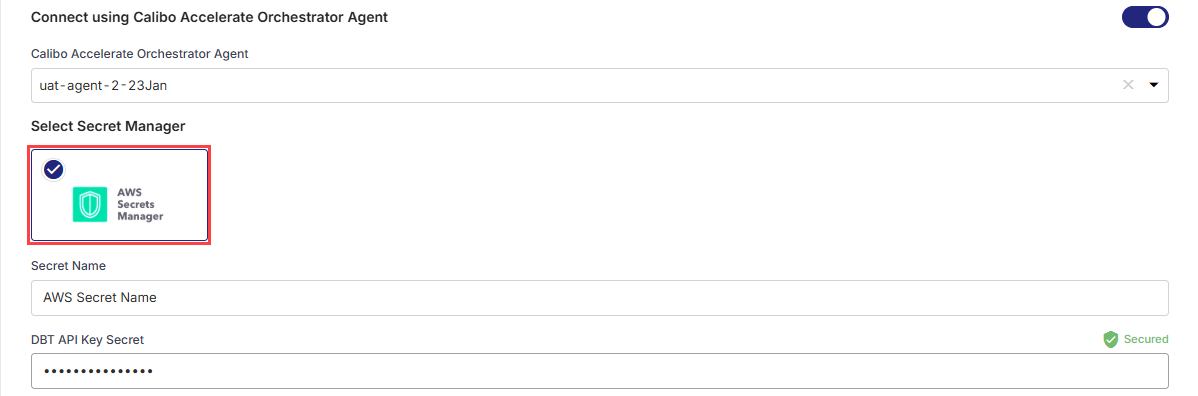The height and width of the screenshot is (396, 1198).
Task: Toggle off the Orchestrator Agent connection switch
Action: tap(1145, 17)
